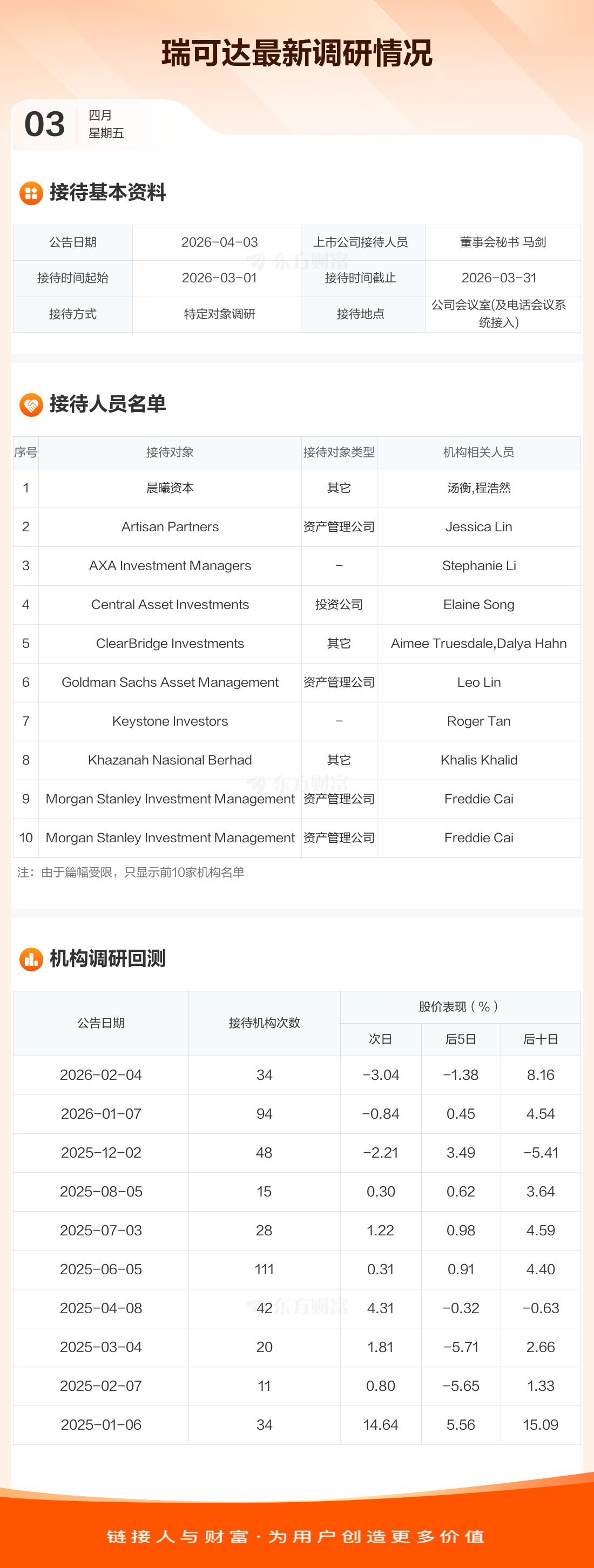Click the 后5日 column header
This screenshot has height=1568, width=594.
tap(461, 1039)
